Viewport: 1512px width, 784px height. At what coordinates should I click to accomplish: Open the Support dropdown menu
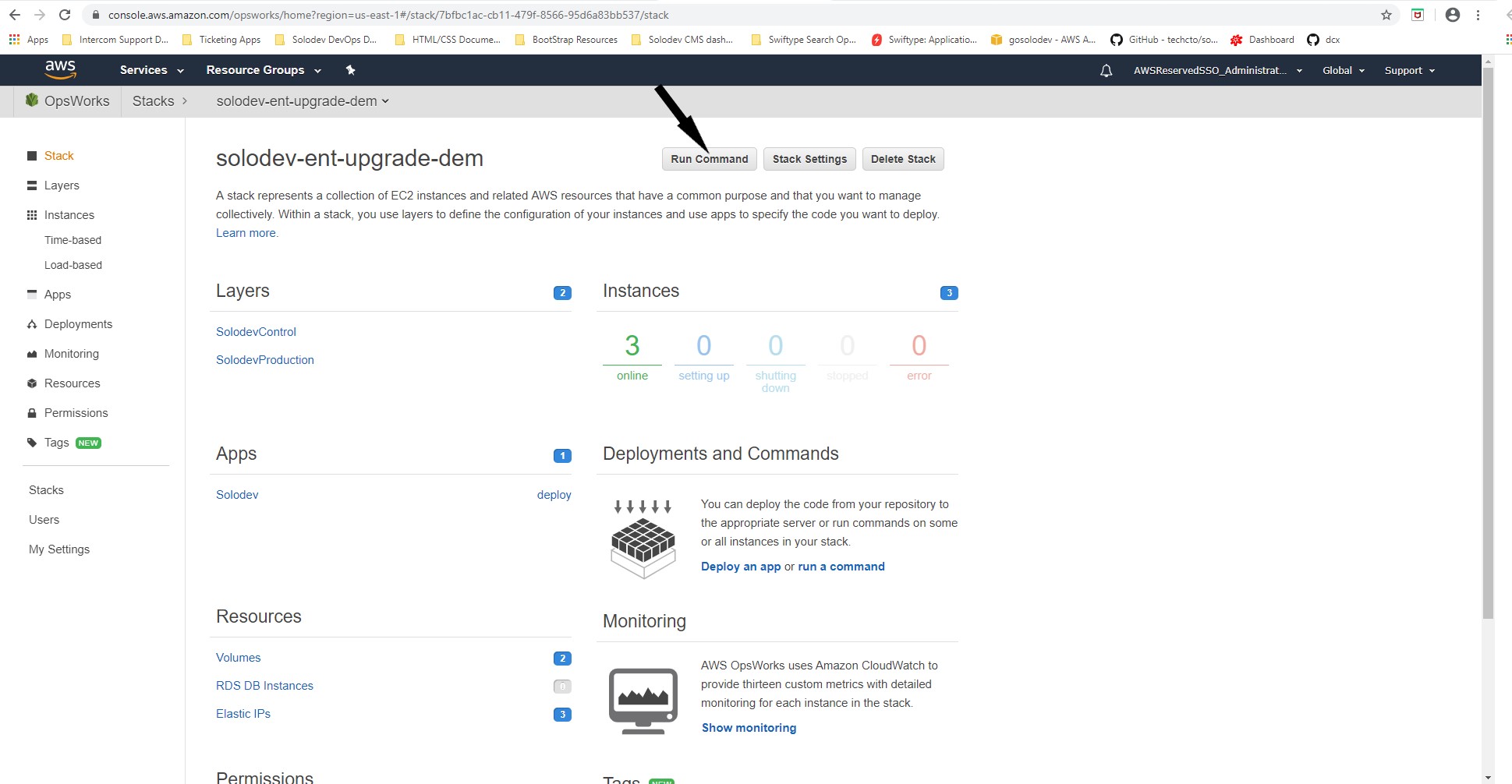click(1410, 70)
